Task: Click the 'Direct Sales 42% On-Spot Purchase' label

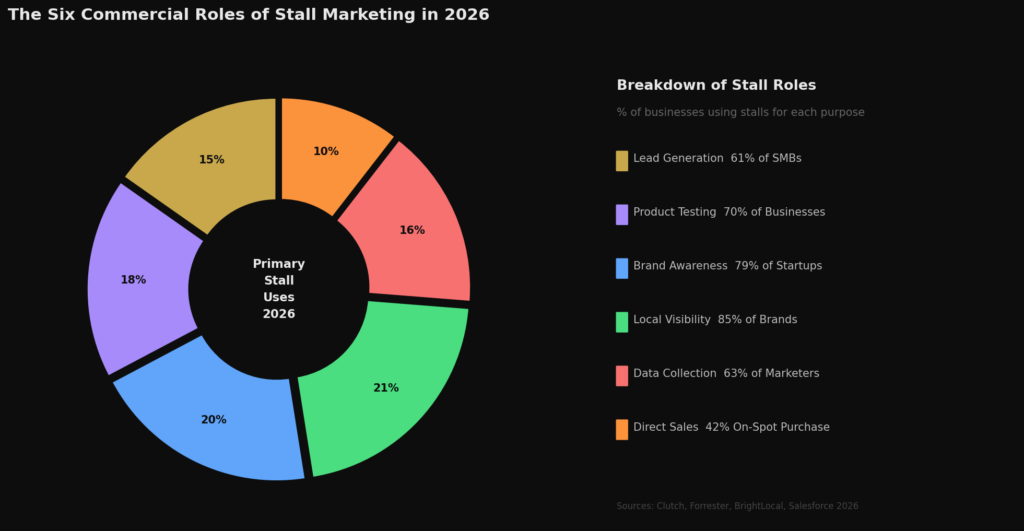Action: pos(731,427)
